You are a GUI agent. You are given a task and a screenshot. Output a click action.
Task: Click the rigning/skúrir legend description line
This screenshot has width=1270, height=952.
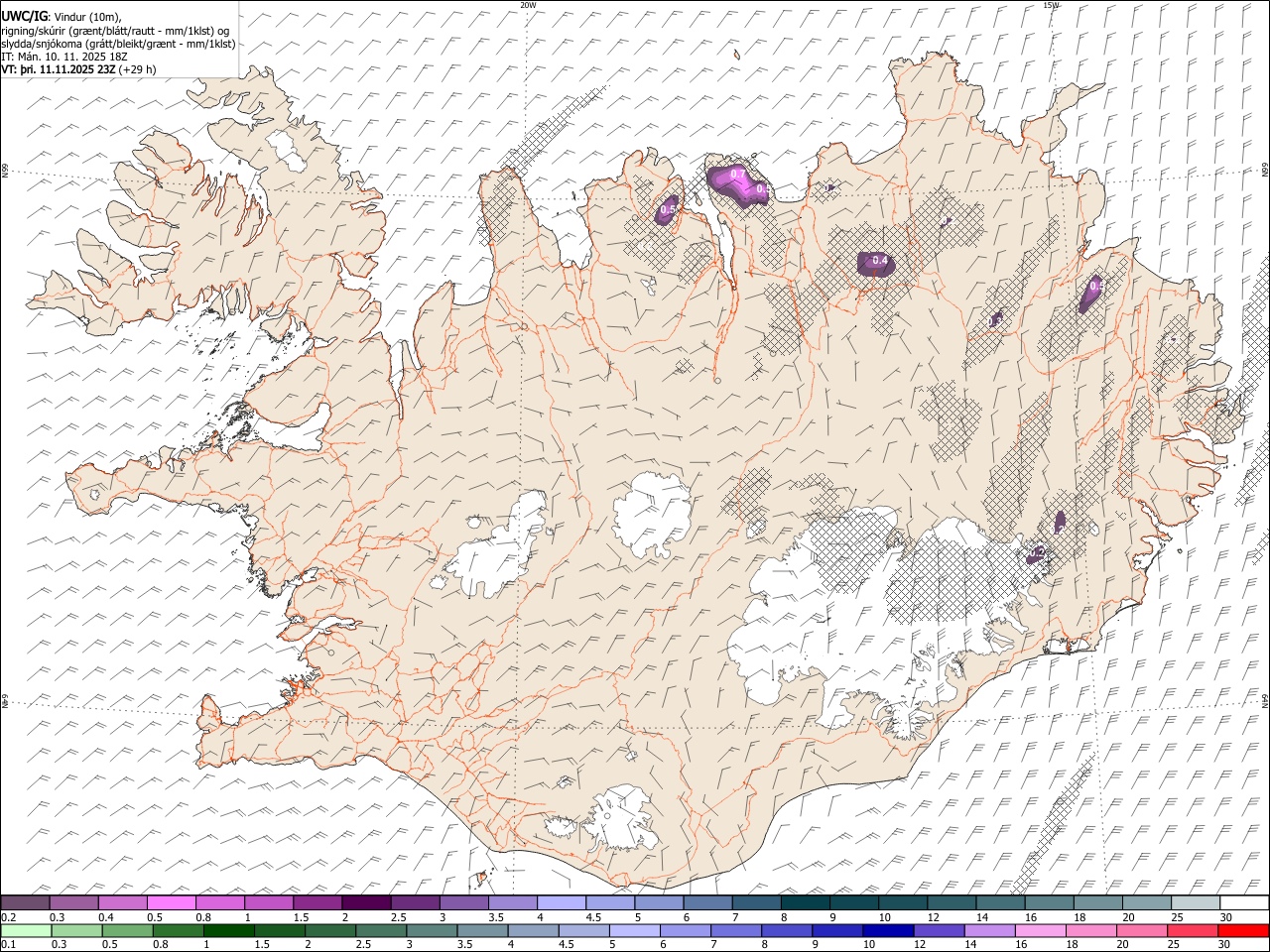tap(115, 30)
